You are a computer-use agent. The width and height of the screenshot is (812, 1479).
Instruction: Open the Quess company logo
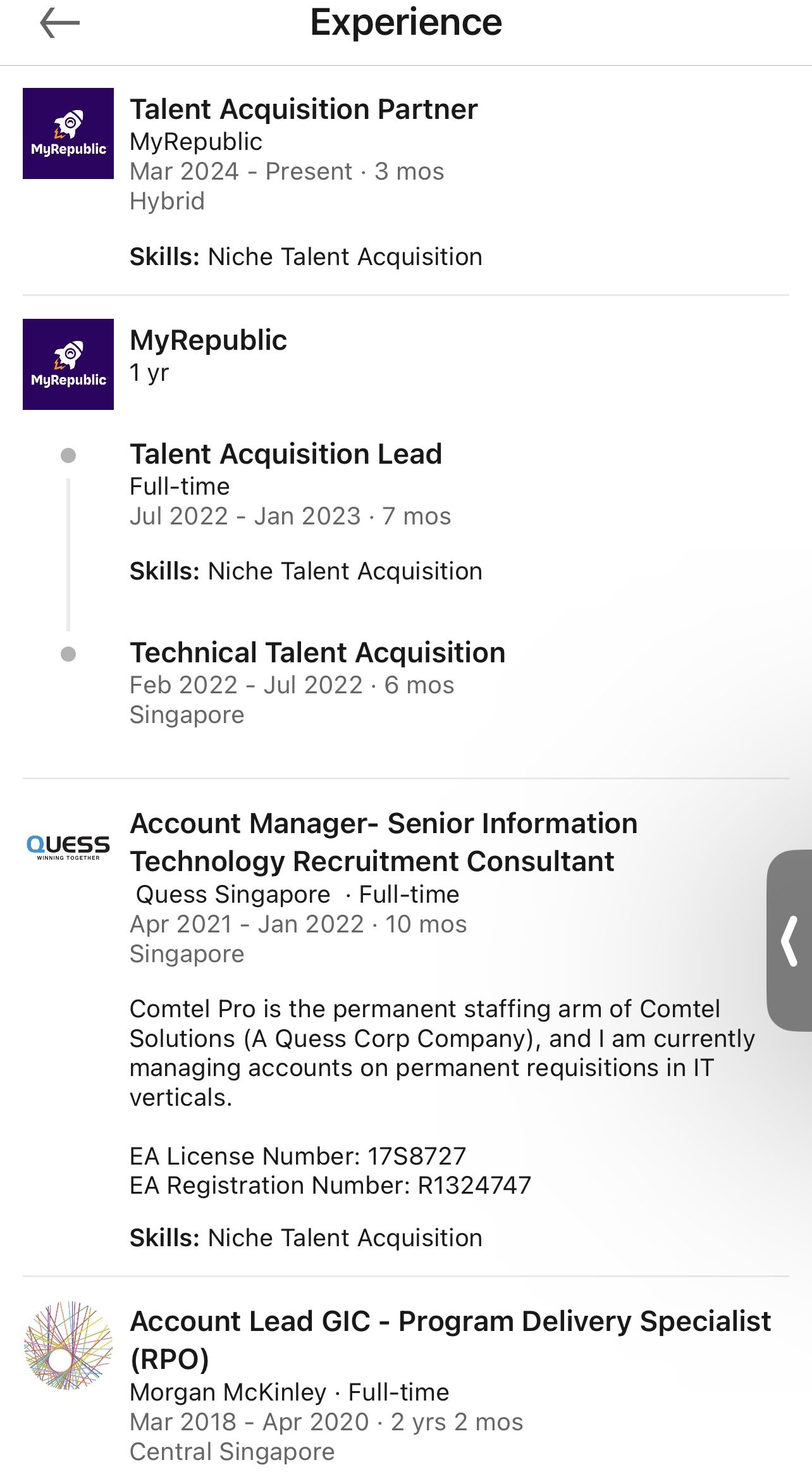pos(68,846)
